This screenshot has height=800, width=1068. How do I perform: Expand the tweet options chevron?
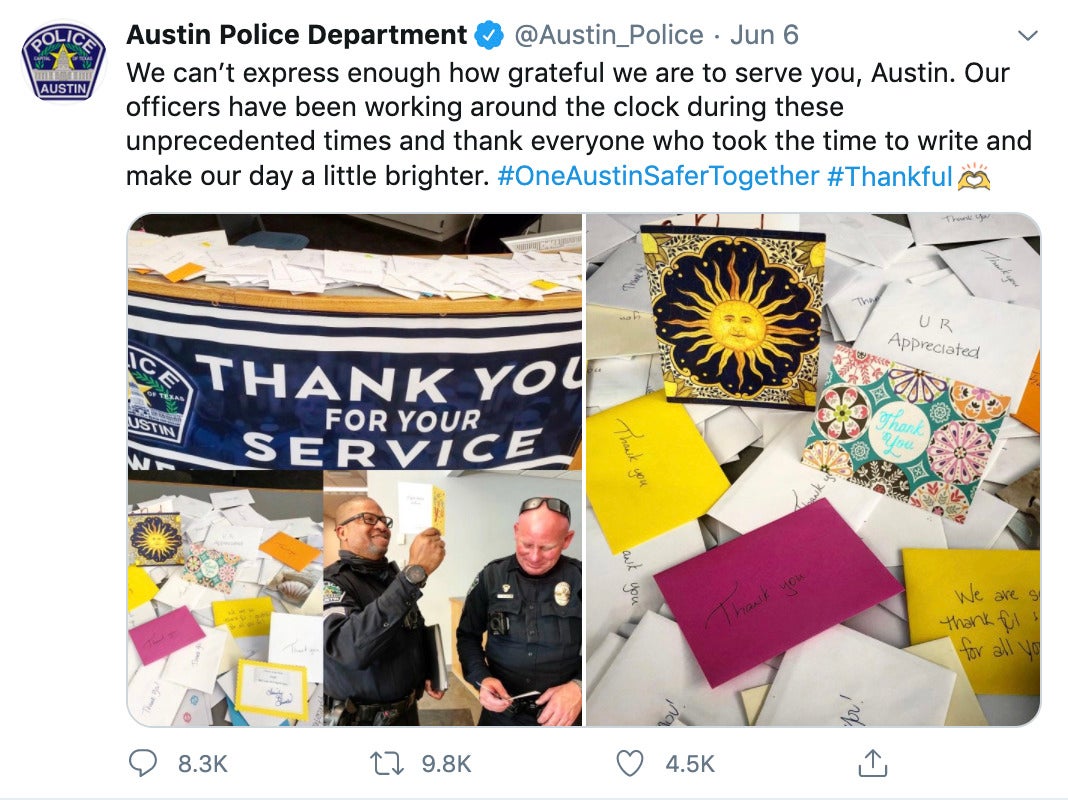1027,35
